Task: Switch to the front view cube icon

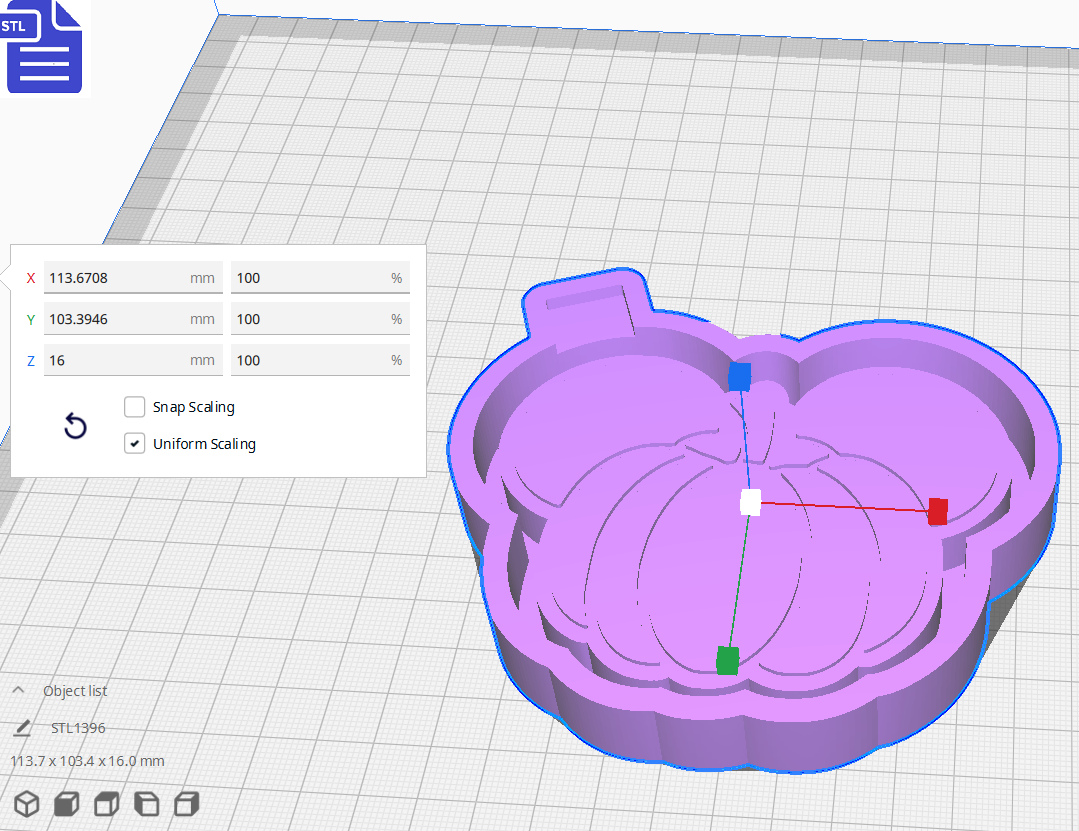Action: tap(65, 803)
